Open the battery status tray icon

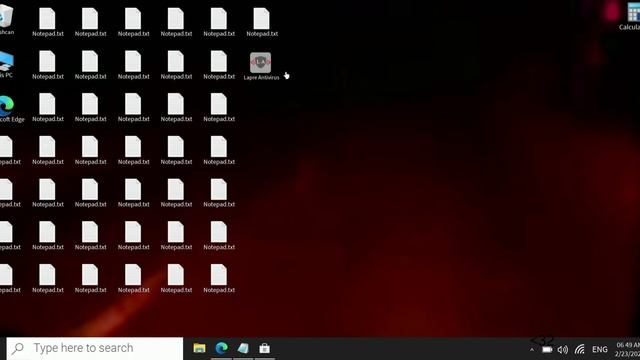pos(547,349)
